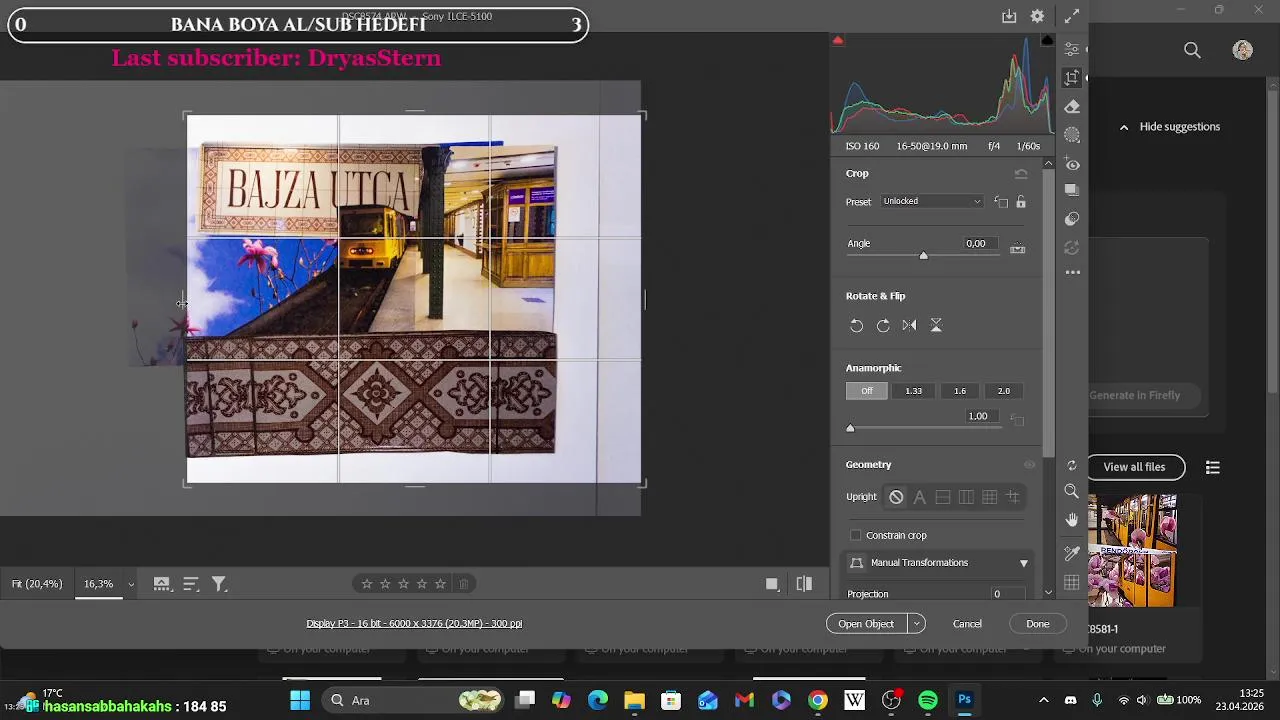
Task: Open the Presets overlapping circles icon
Action: [x=1072, y=218]
